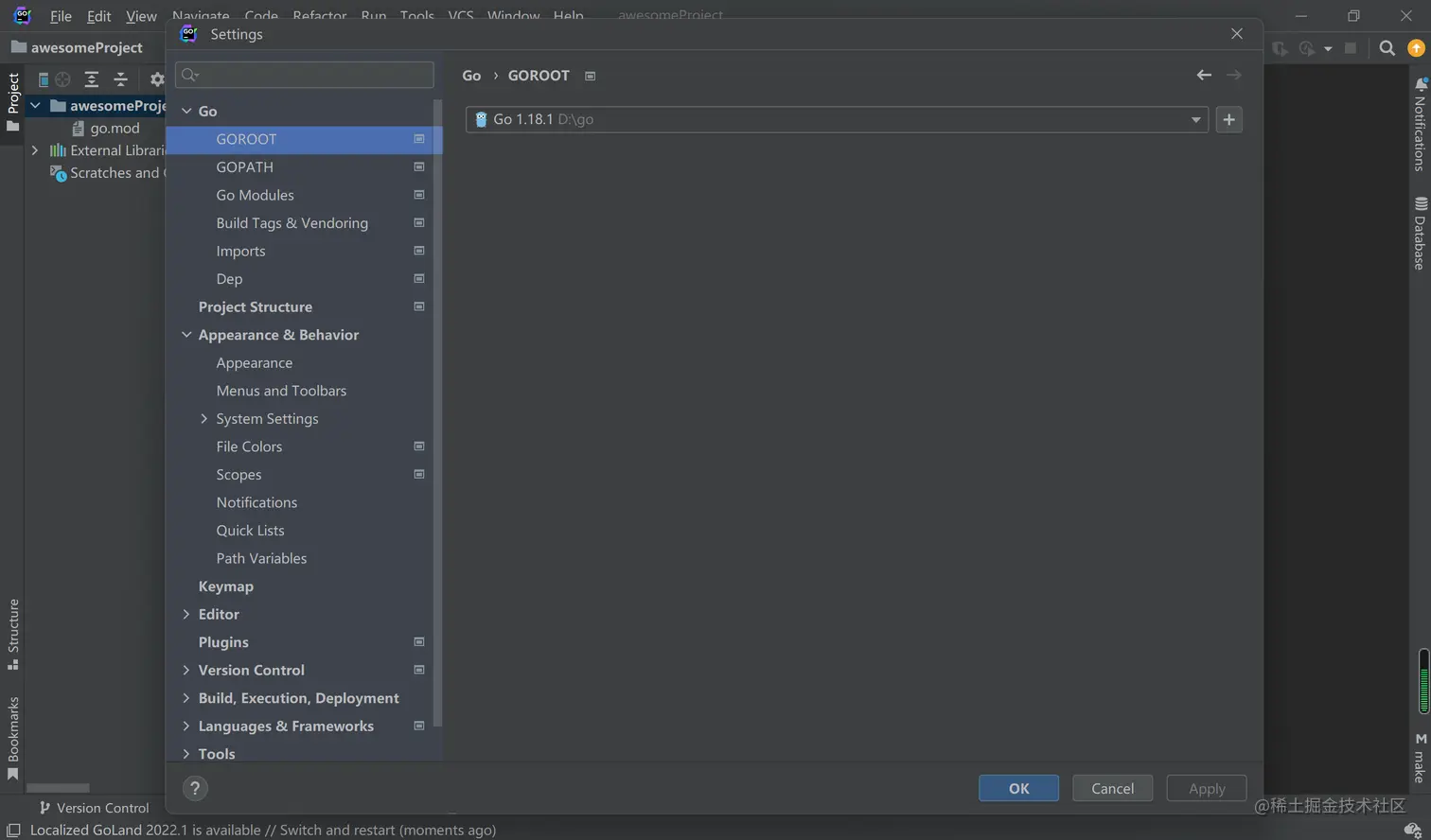Image resolution: width=1431 pixels, height=840 pixels.
Task: Open Settings help with the question mark
Action: point(195,788)
